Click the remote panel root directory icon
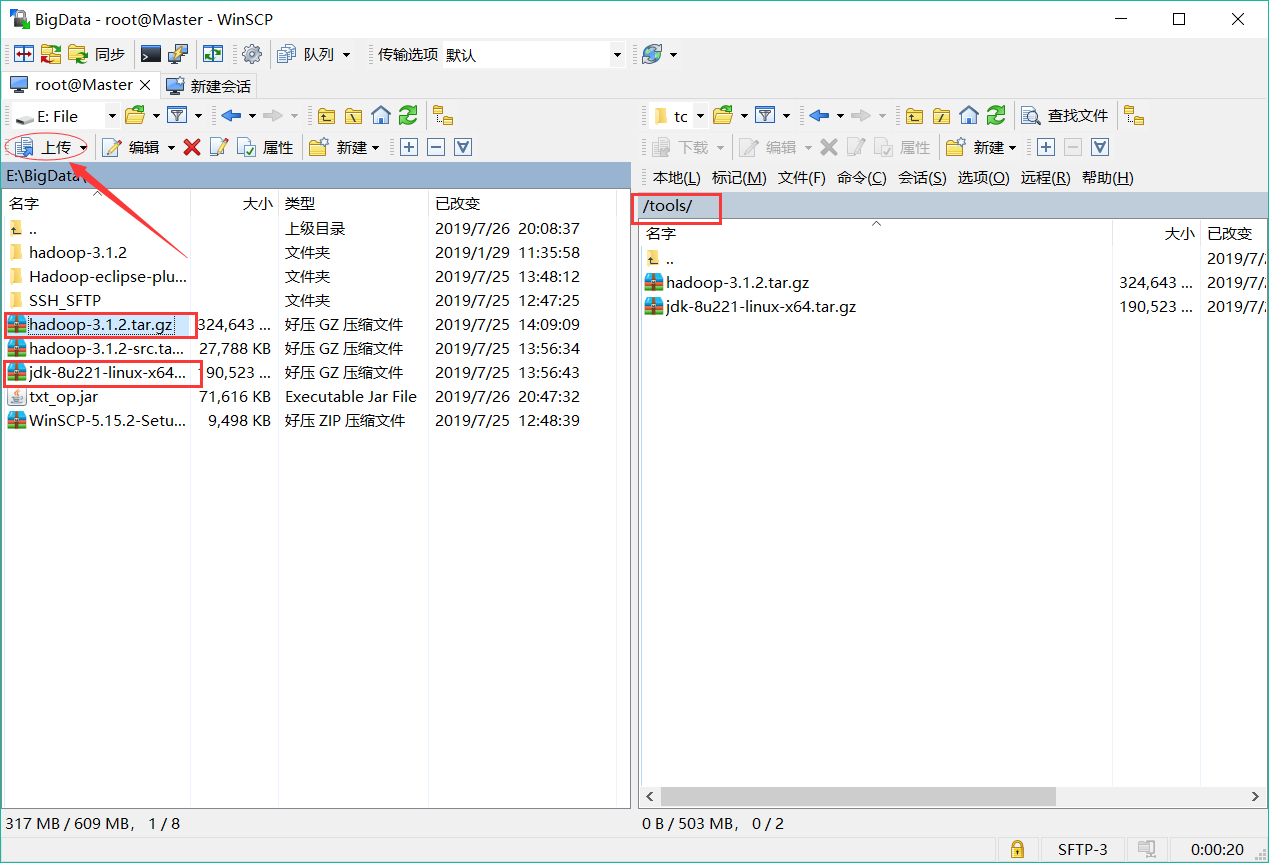The width and height of the screenshot is (1269, 863). pyautogui.click(x=941, y=116)
